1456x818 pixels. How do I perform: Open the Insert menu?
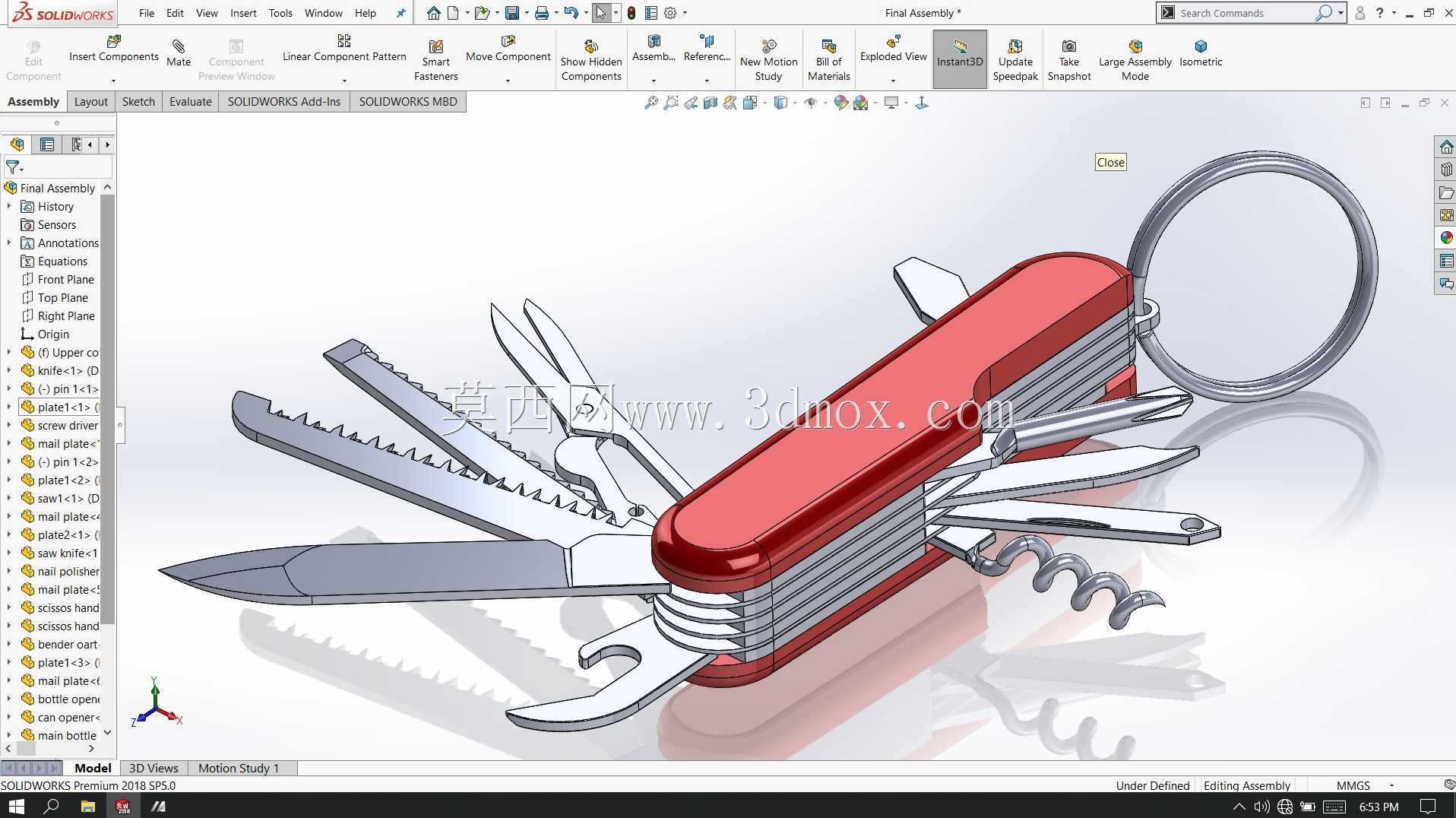[243, 13]
